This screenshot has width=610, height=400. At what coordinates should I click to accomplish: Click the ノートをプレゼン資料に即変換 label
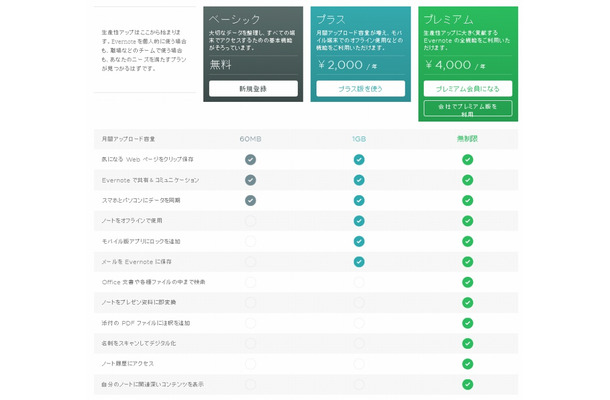coord(139,302)
